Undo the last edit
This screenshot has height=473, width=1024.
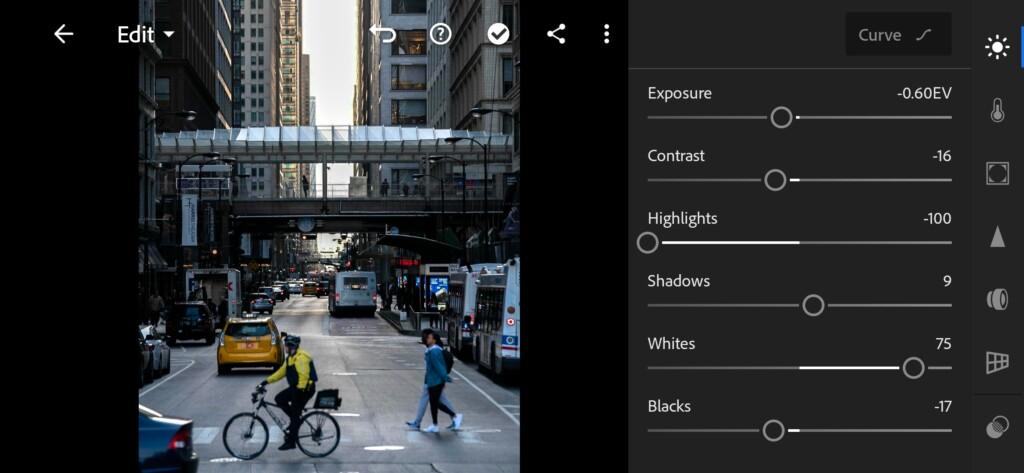tap(383, 33)
